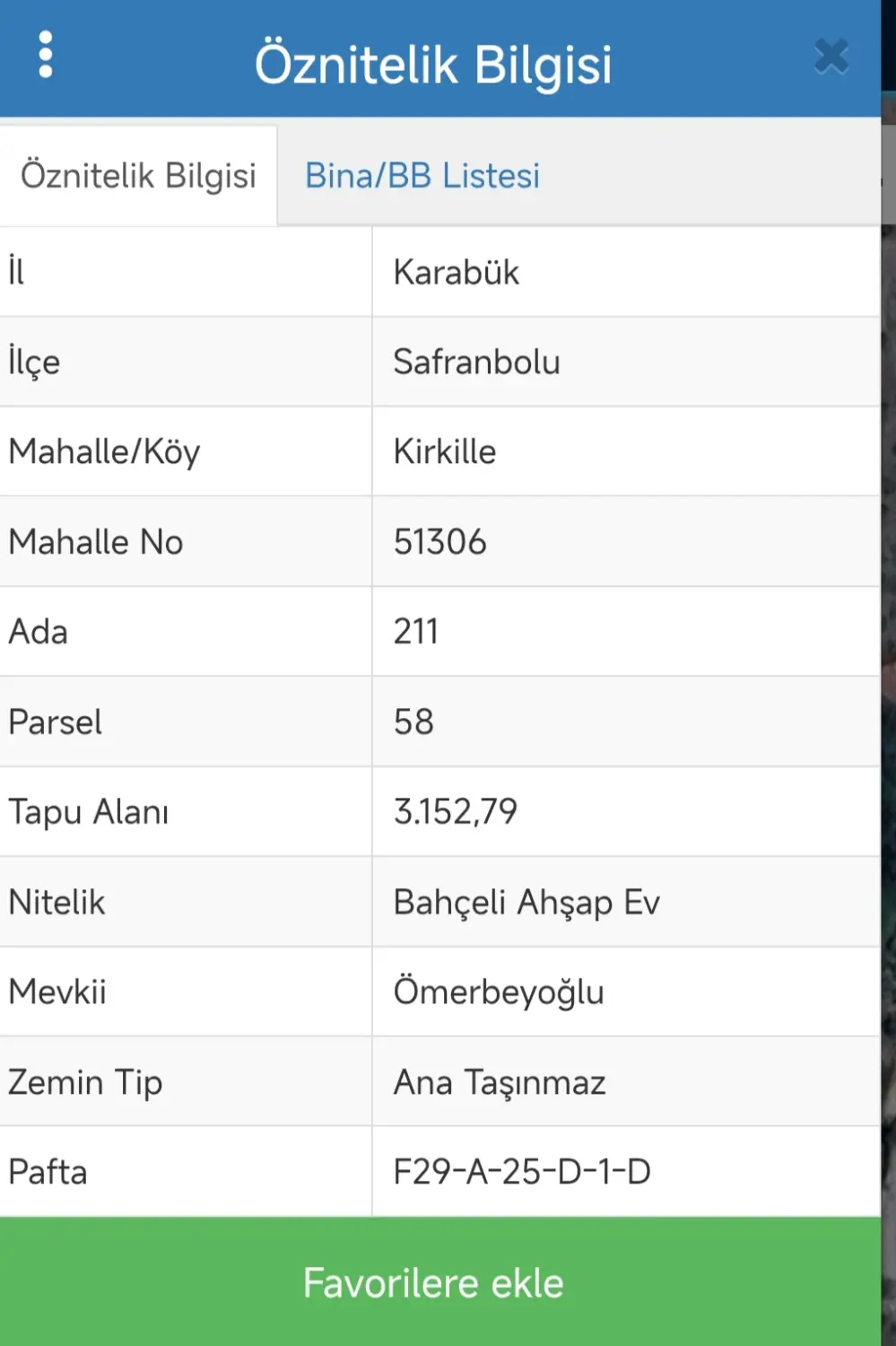Close the Öznitelik Bilgisi panel
The image size is (896, 1346).
click(x=831, y=57)
